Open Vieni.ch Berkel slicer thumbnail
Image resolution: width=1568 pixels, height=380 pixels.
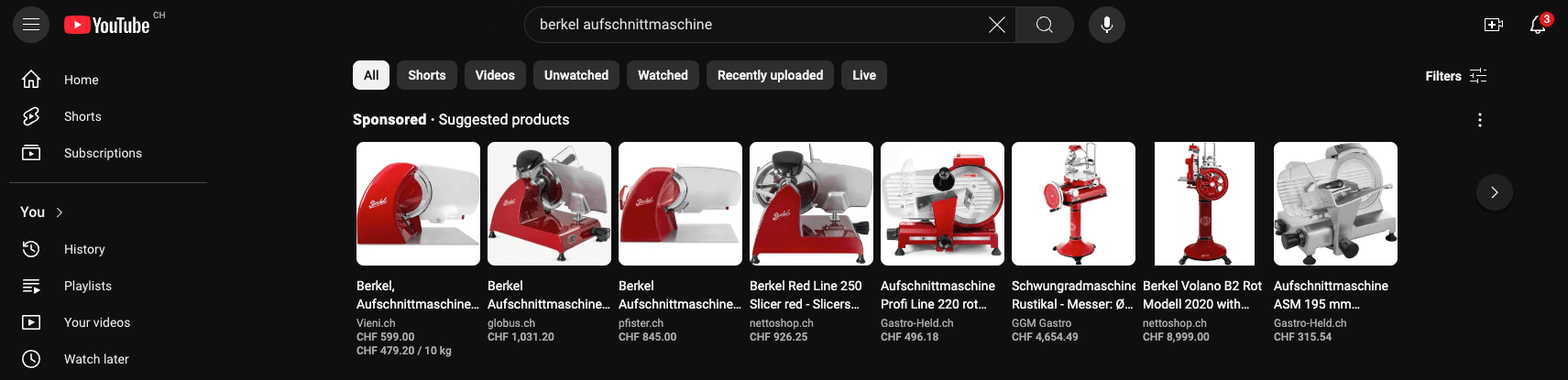tap(418, 203)
